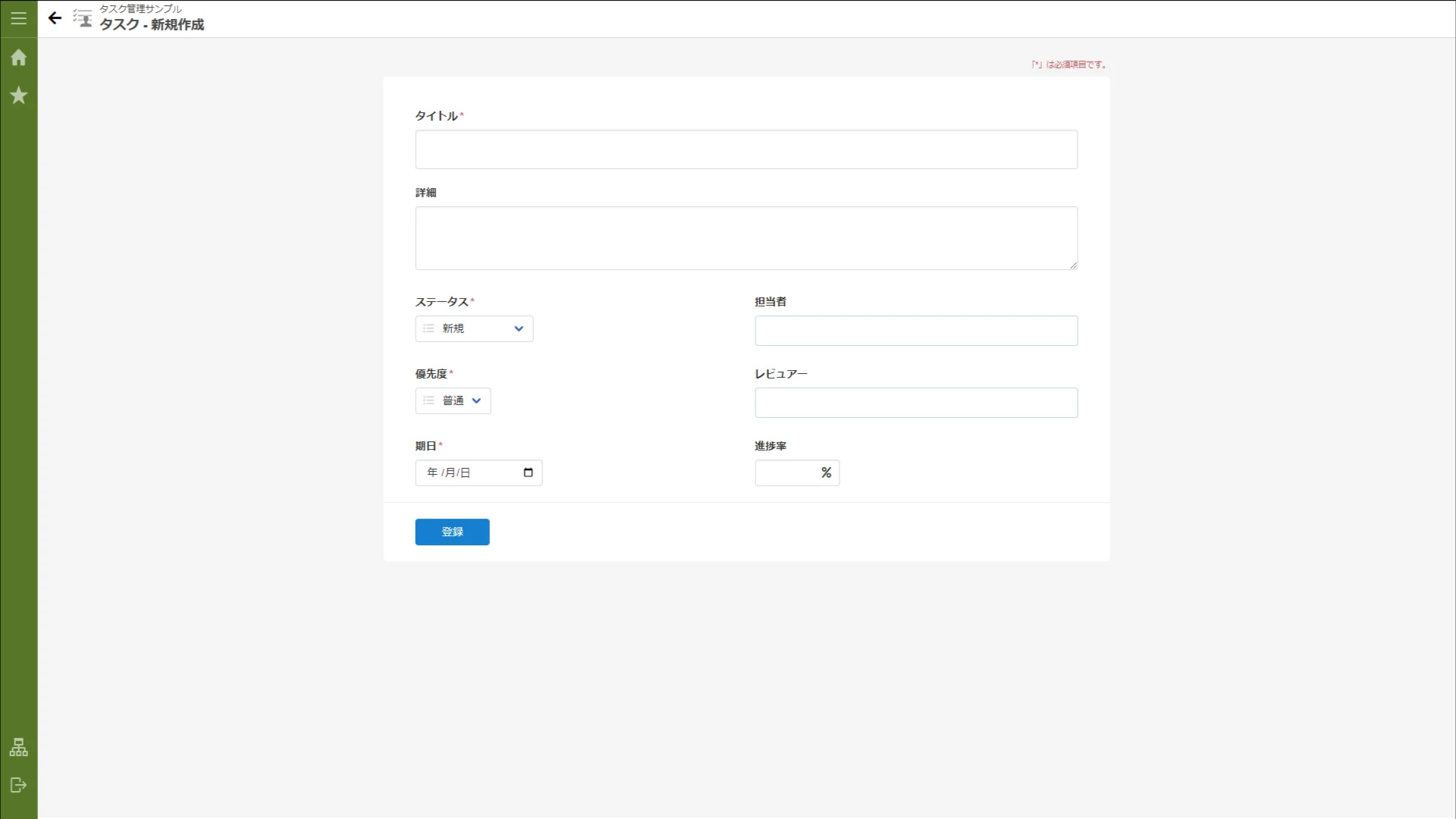Viewport: 1456px width, 819px height.
Task: Click the task list app icon in header
Action: click(83, 18)
